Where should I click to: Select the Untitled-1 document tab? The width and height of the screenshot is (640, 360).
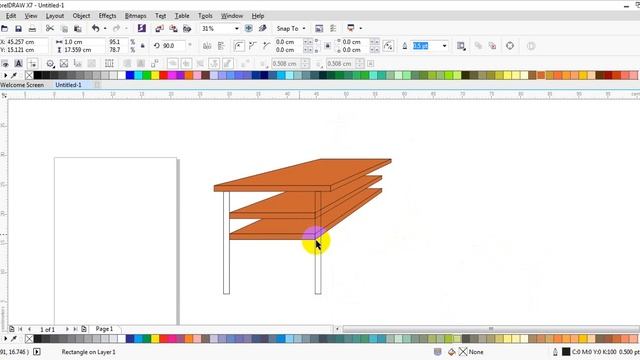coord(69,85)
